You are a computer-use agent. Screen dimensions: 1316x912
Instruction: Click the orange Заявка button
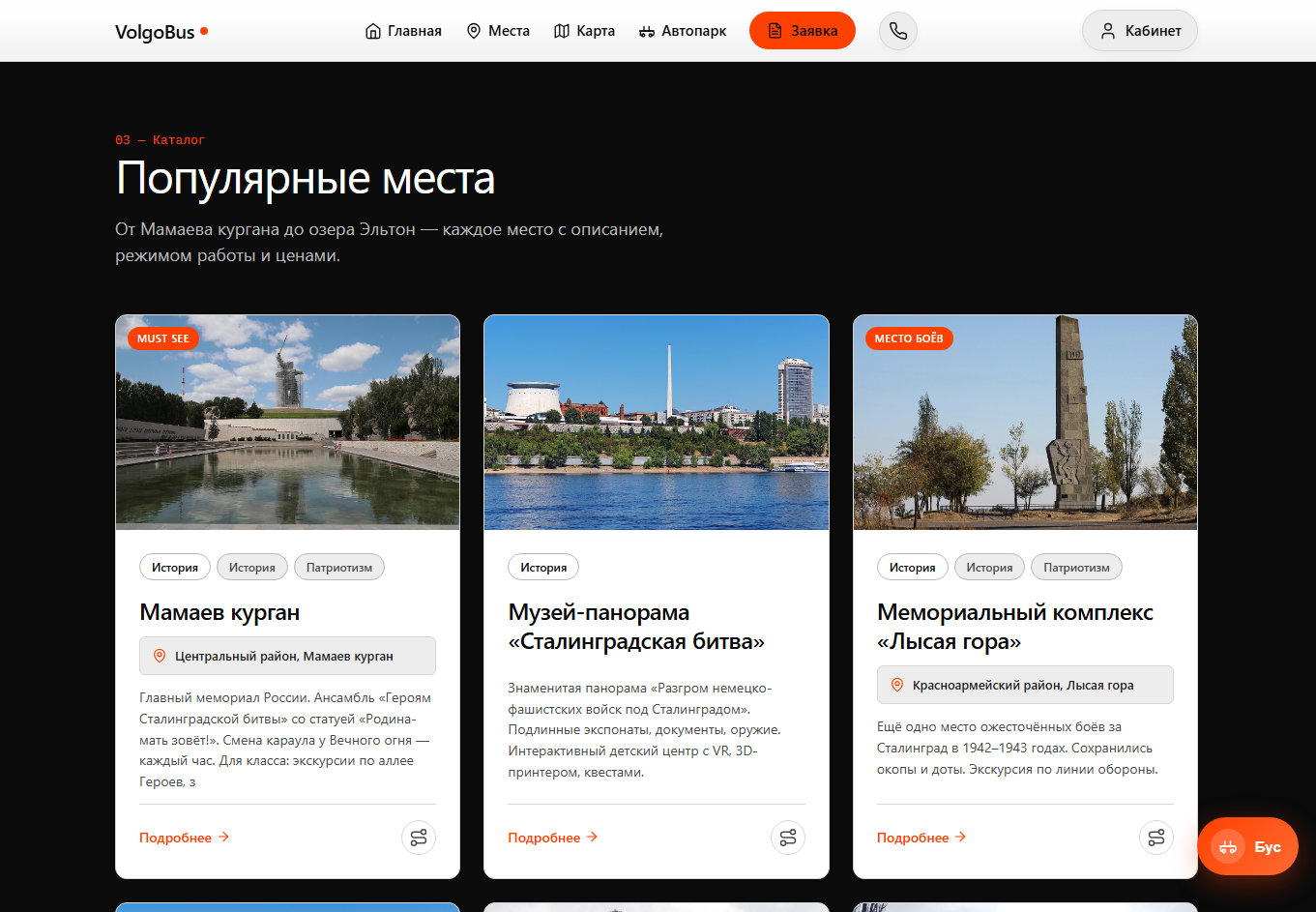(x=803, y=31)
